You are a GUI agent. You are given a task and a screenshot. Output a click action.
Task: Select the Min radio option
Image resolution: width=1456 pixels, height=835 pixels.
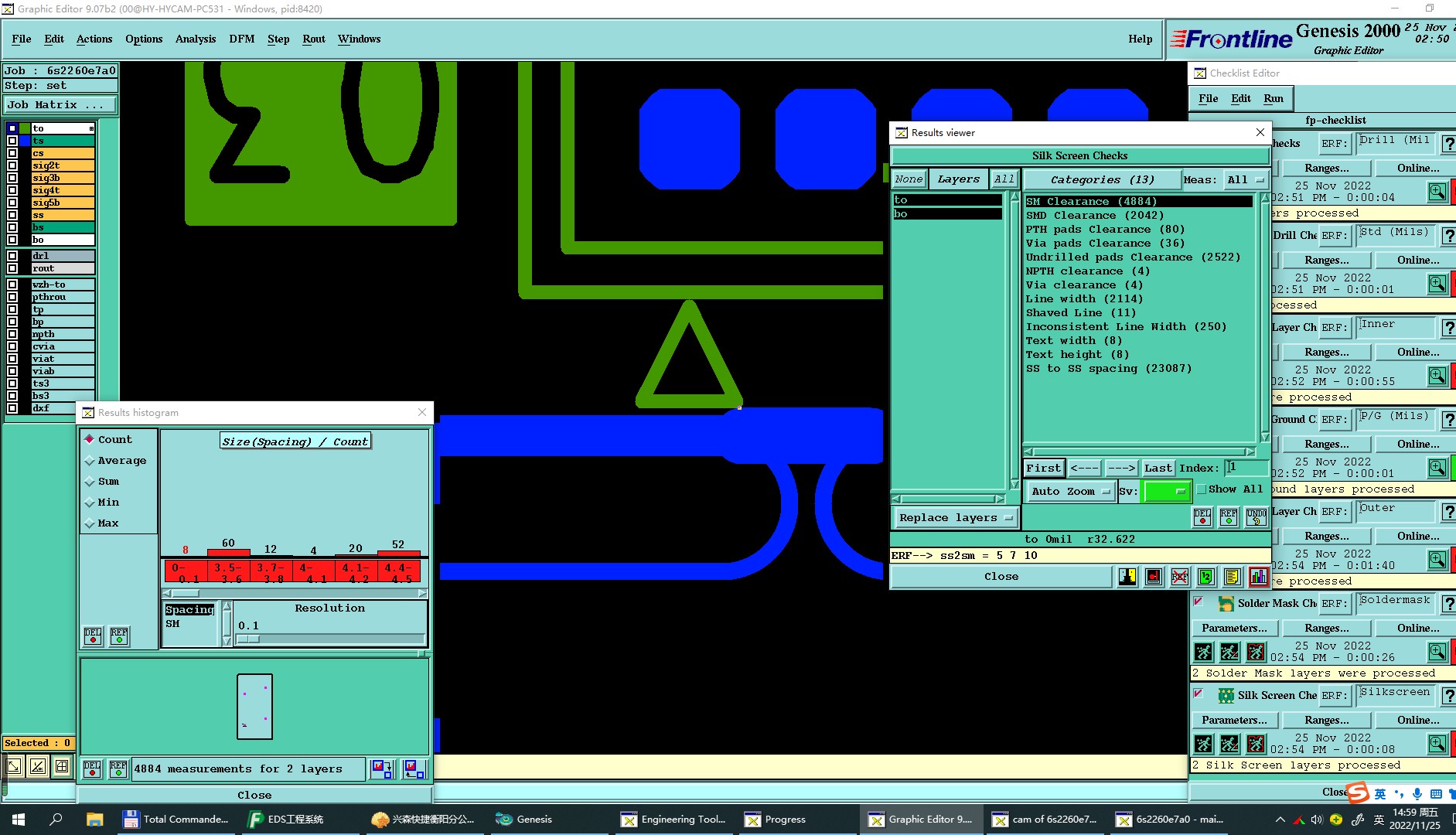tap(90, 503)
